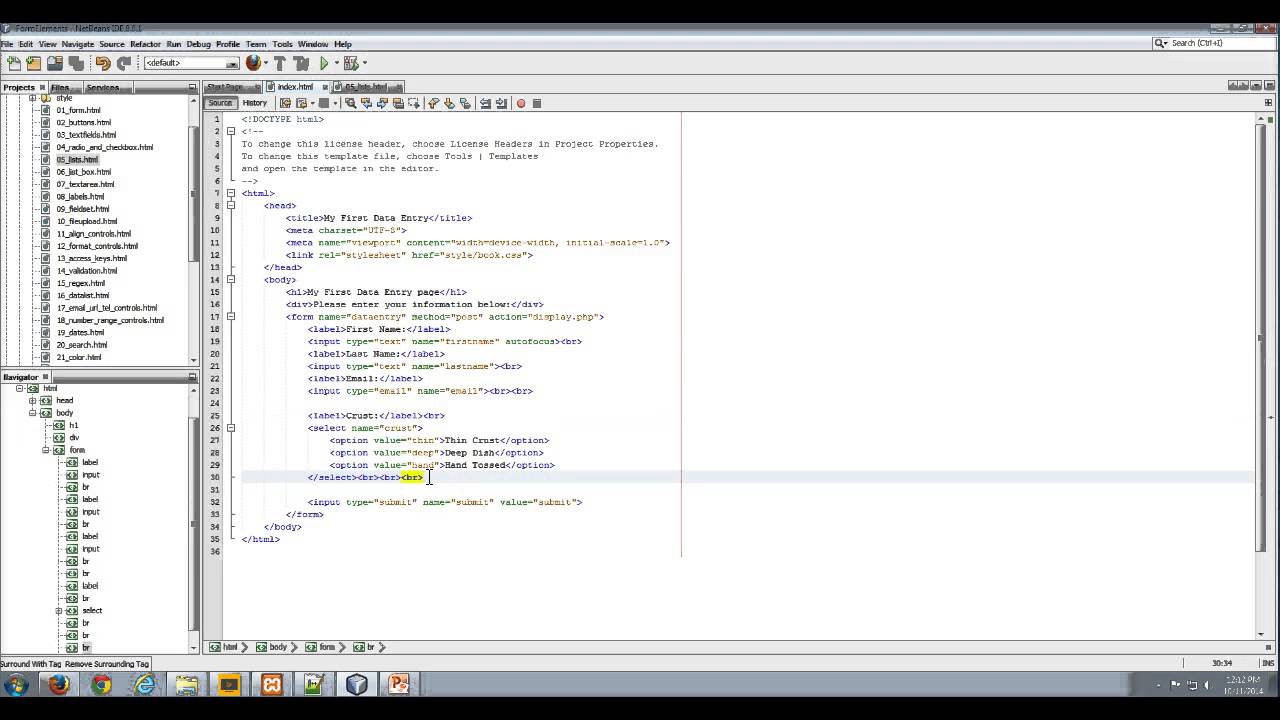Start macro recording with red circle icon
This screenshot has width=1280, height=720.
coord(520,103)
